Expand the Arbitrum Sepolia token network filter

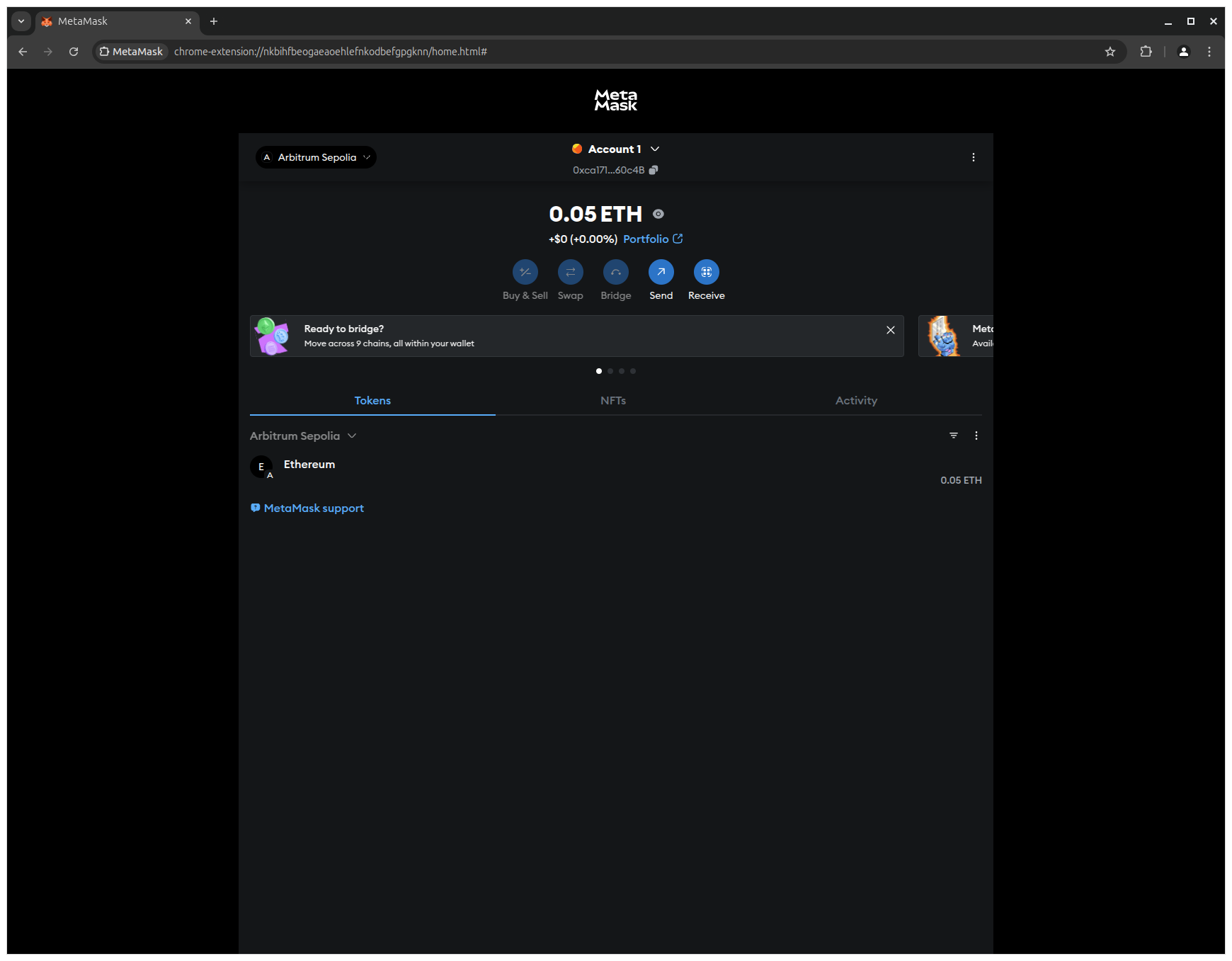[x=303, y=436]
